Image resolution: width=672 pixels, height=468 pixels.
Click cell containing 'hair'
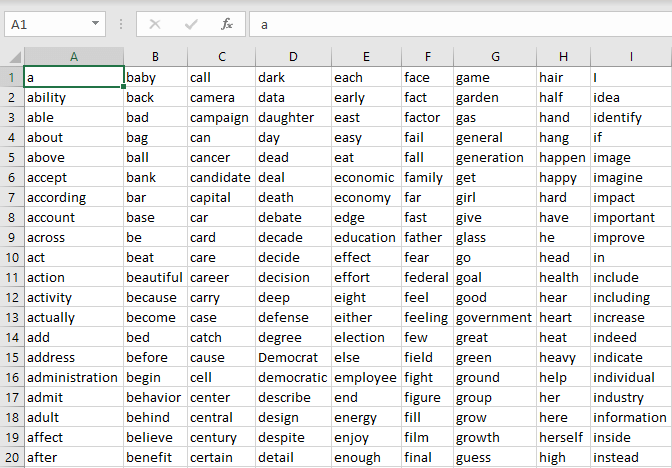pyautogui.click(x=564, y=77)
